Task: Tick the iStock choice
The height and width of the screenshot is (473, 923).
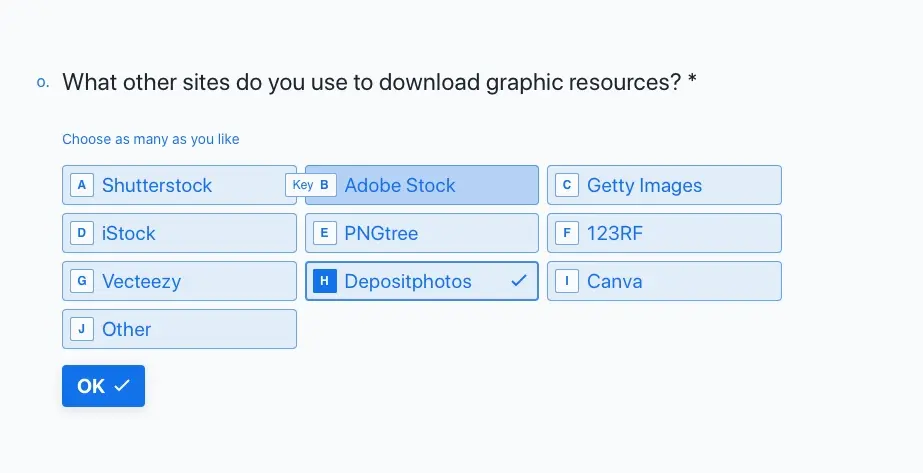Action: 179,233
